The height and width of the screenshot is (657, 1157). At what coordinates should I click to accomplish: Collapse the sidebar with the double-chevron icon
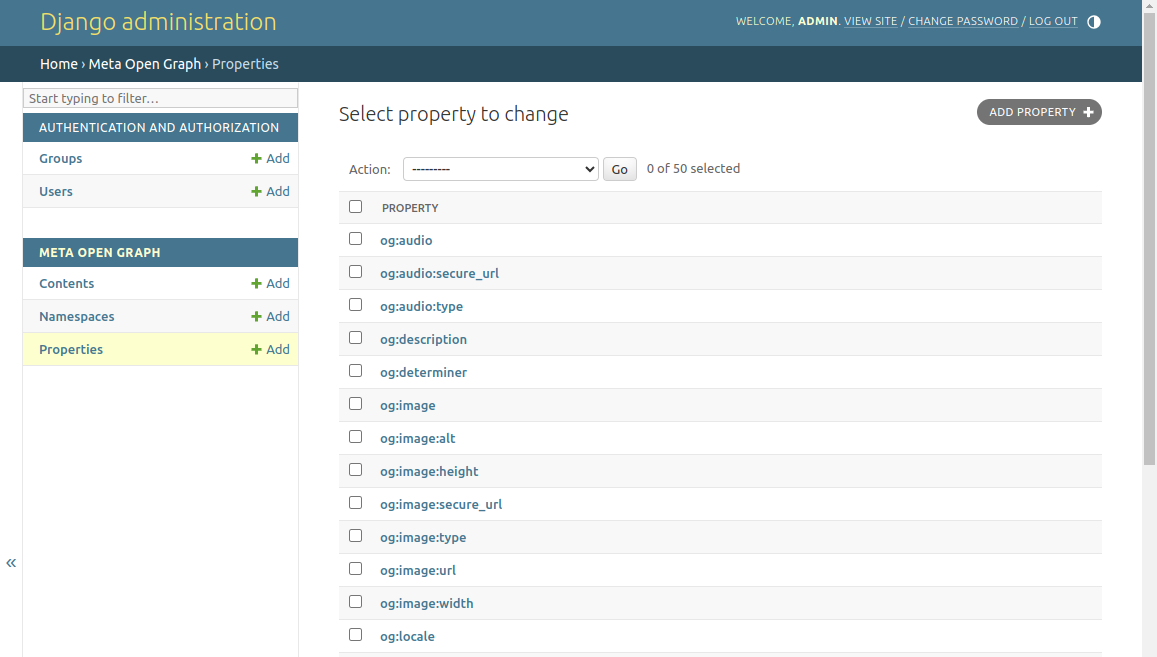[x=11, y=563]
